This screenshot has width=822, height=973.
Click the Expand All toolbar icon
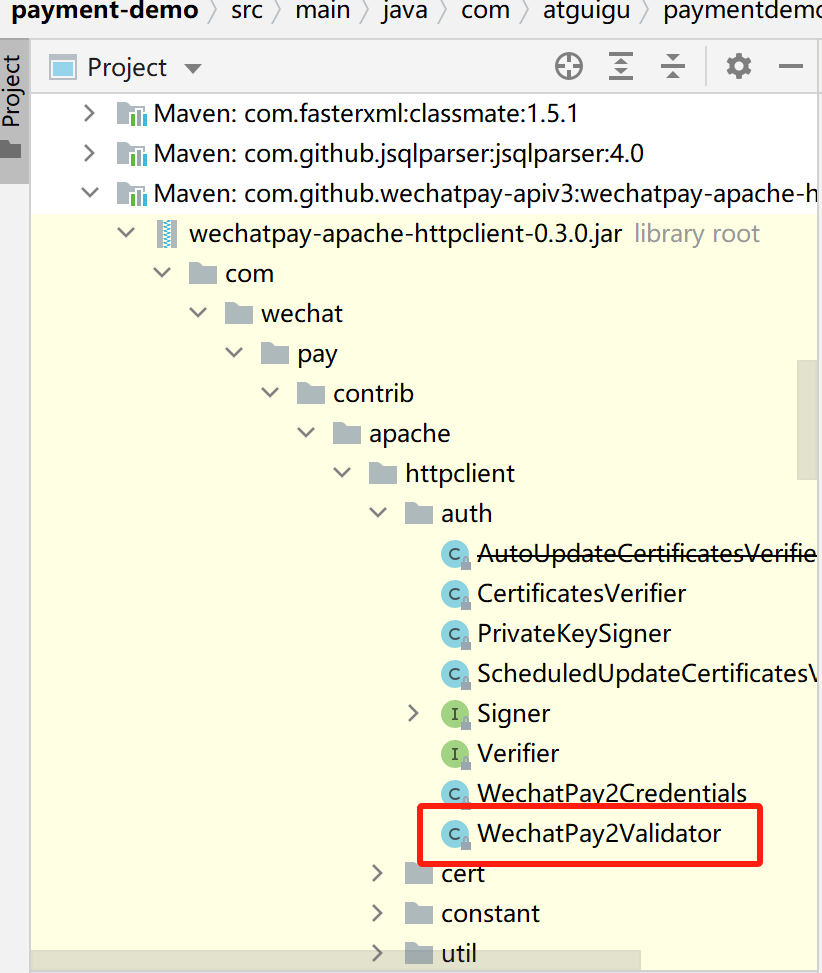coord(621,66)
